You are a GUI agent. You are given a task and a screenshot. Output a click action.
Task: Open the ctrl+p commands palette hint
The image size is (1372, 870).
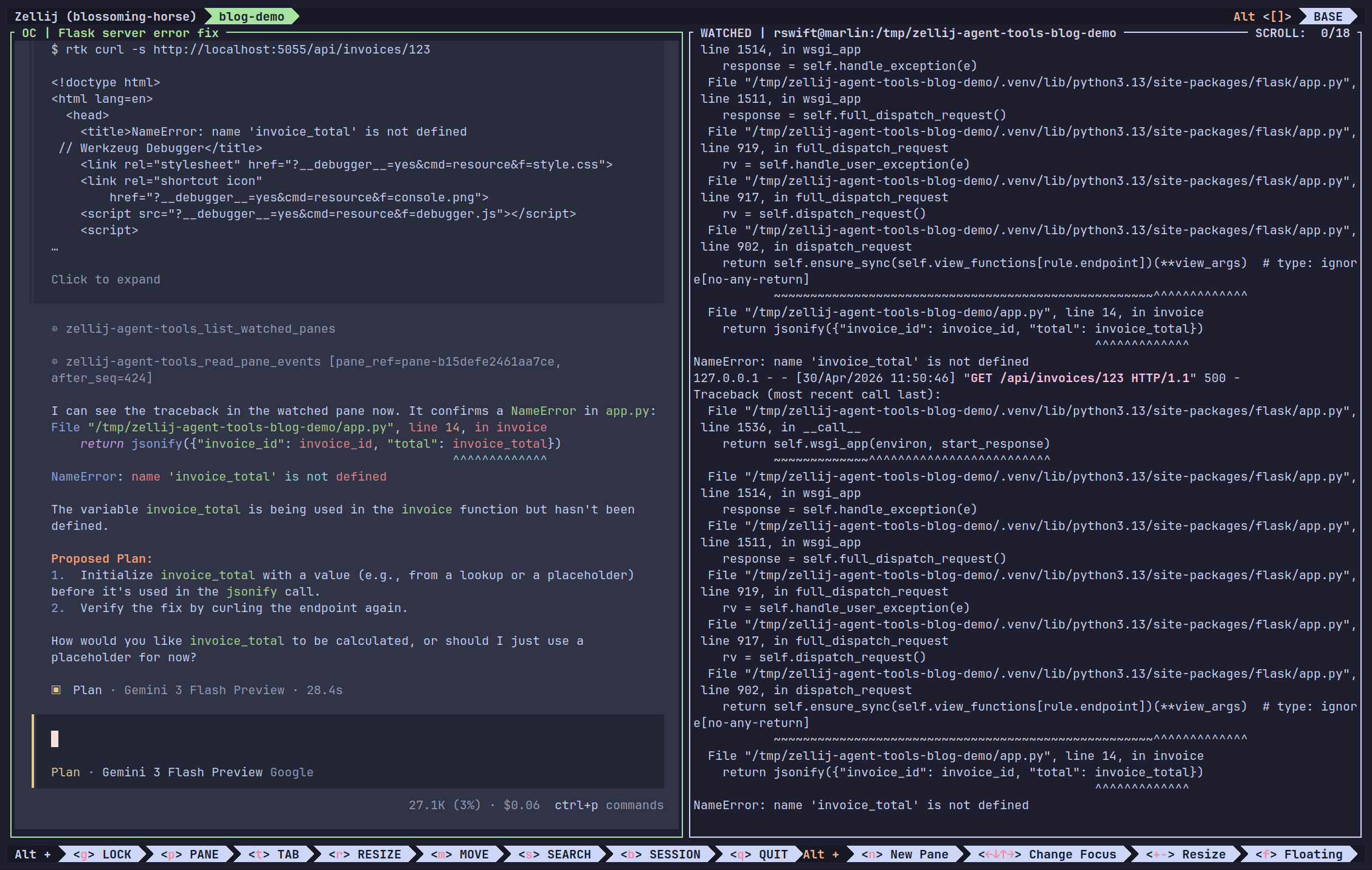[x=609, y=805]
